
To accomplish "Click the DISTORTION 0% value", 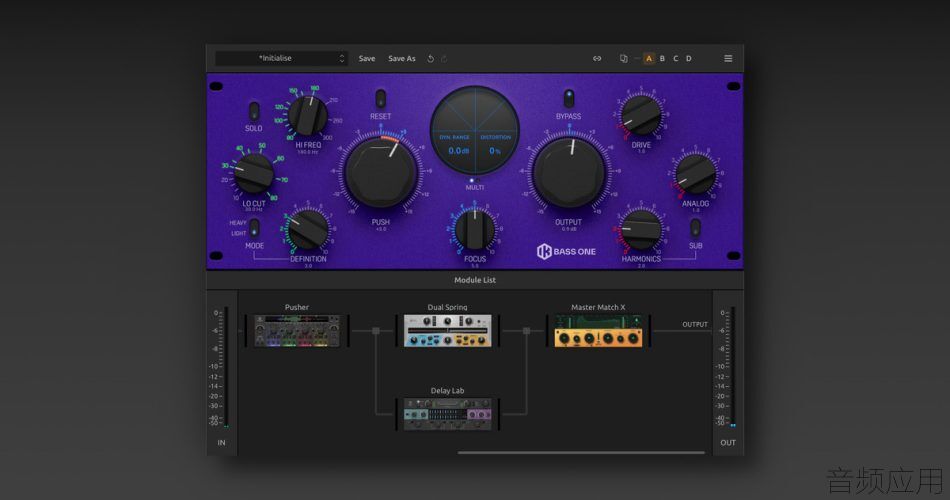I will 495,151.
